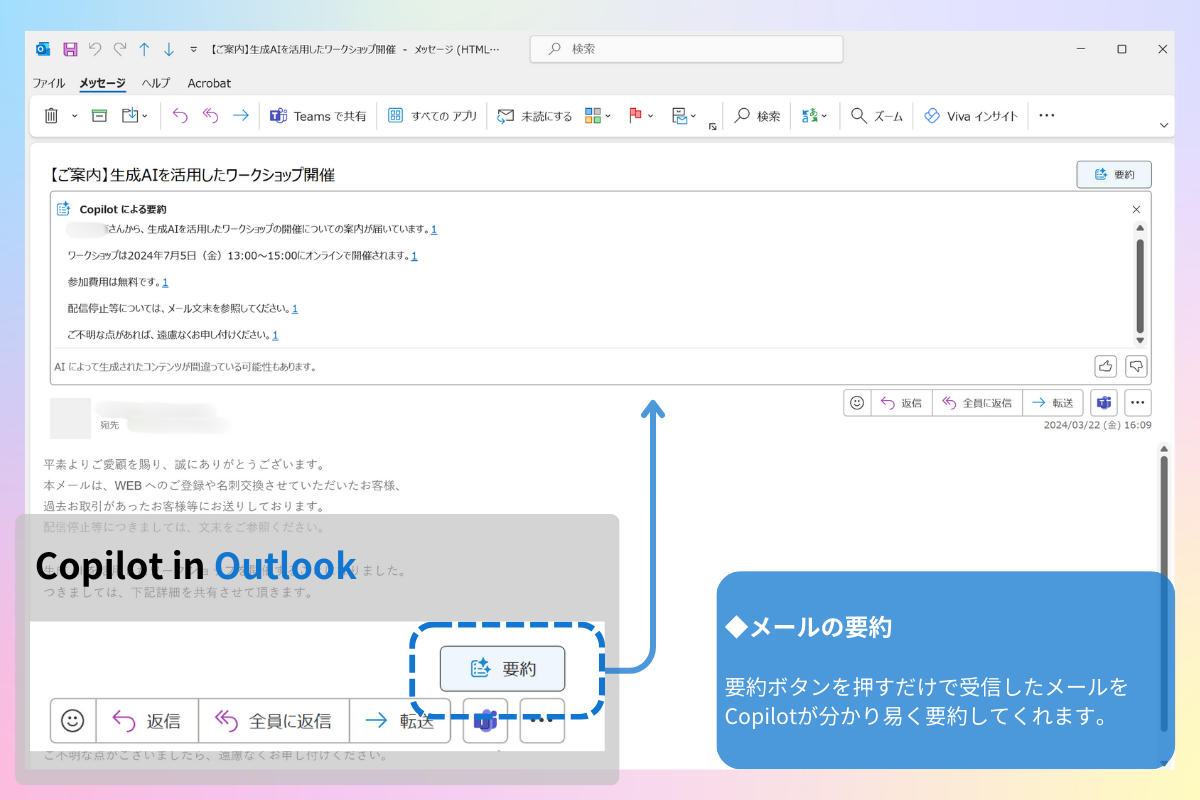The height and width of the screenshot is (800, 1200).
Task: Click the Outlook app icon in title bar
Action: click(x=43, y=49)
